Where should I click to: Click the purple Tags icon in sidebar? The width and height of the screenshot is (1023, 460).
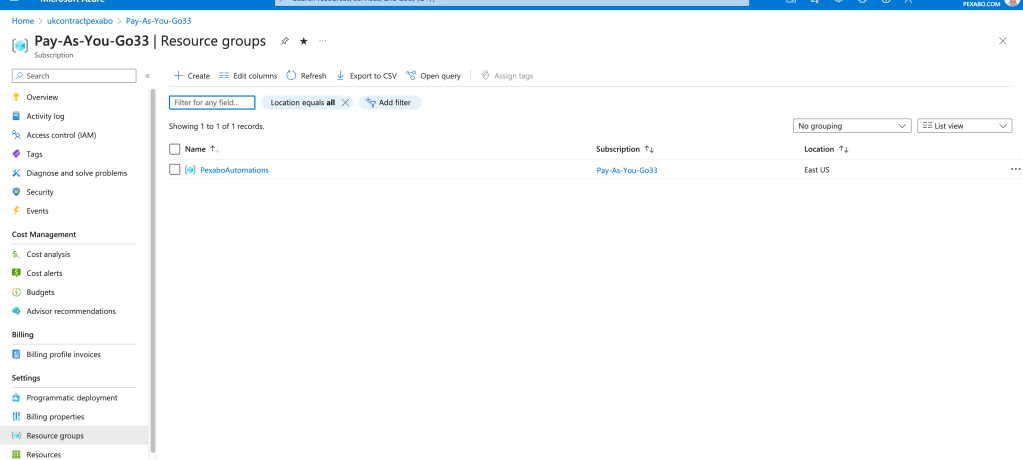[16, 154]
